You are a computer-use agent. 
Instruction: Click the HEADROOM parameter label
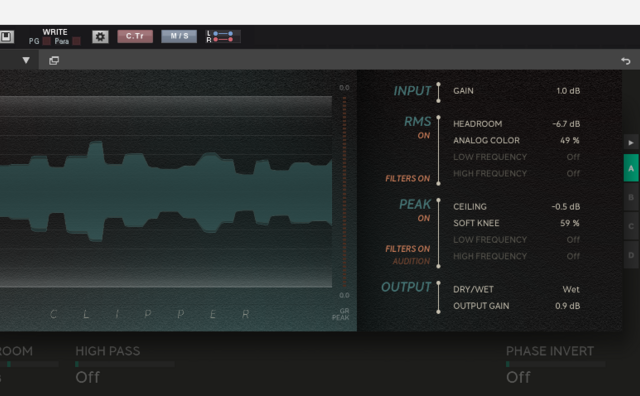(478, 124)
